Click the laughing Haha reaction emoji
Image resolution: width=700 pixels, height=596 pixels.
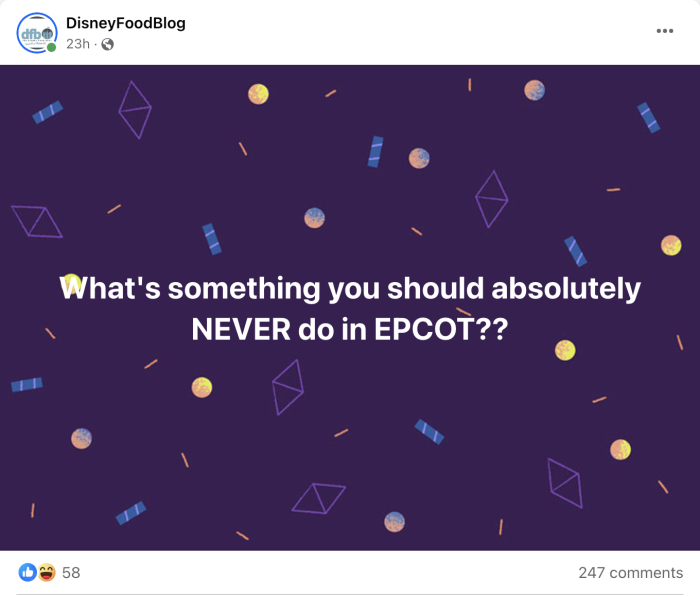pyautogui.click(x=46, y=573)
